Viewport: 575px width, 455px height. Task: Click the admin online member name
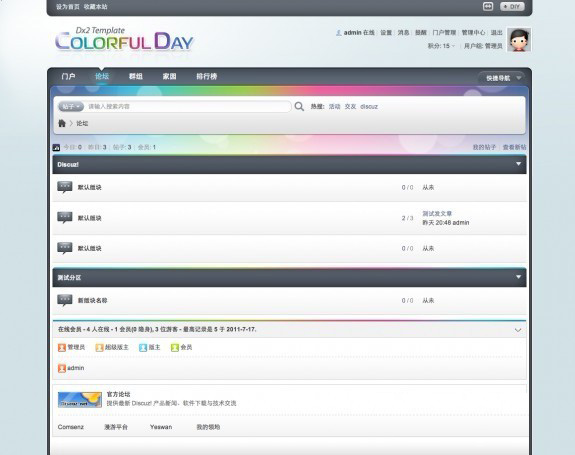pyautogui.click(x=76, y=368)
